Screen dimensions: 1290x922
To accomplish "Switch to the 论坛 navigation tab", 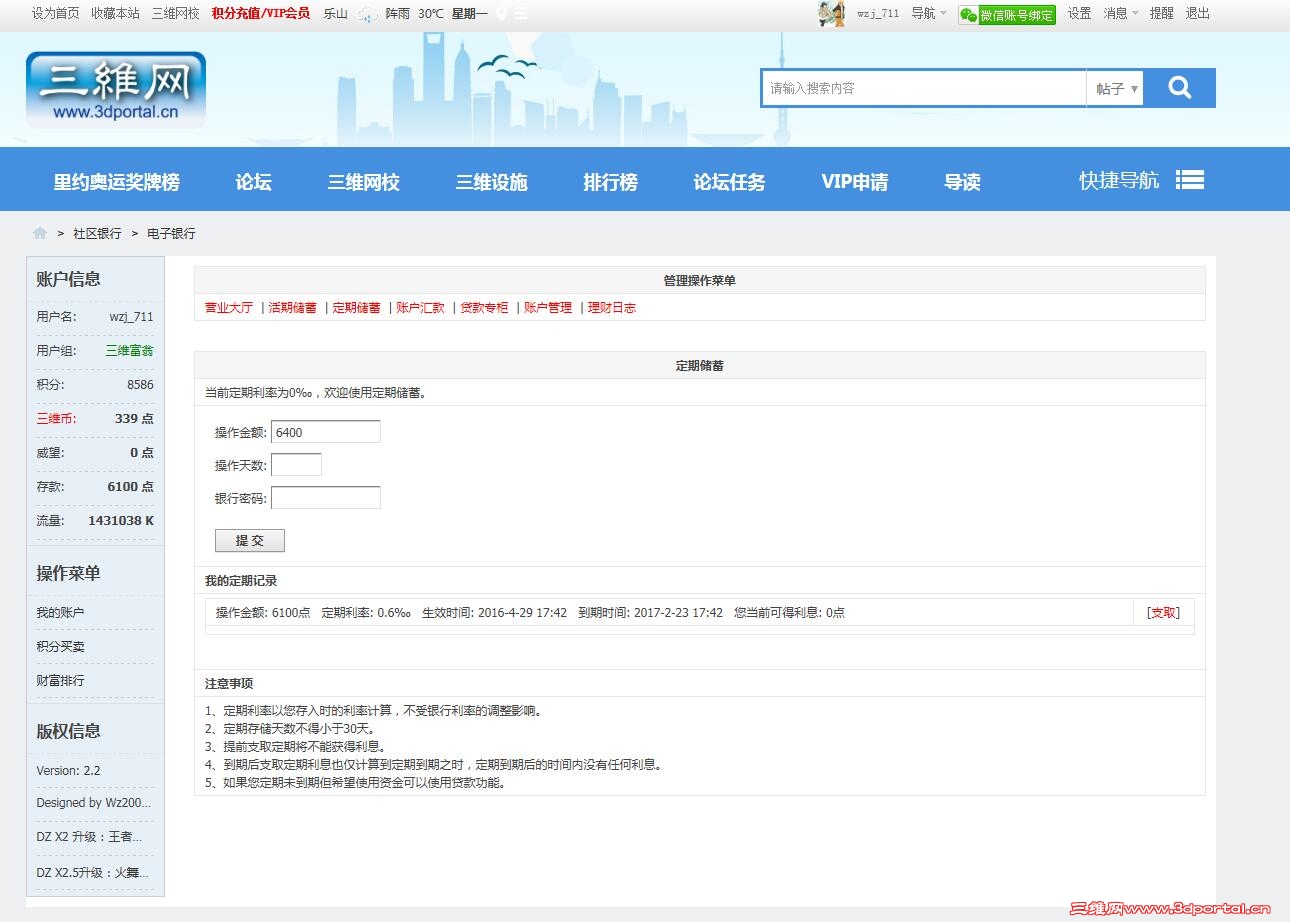I will tap(253, 181).
